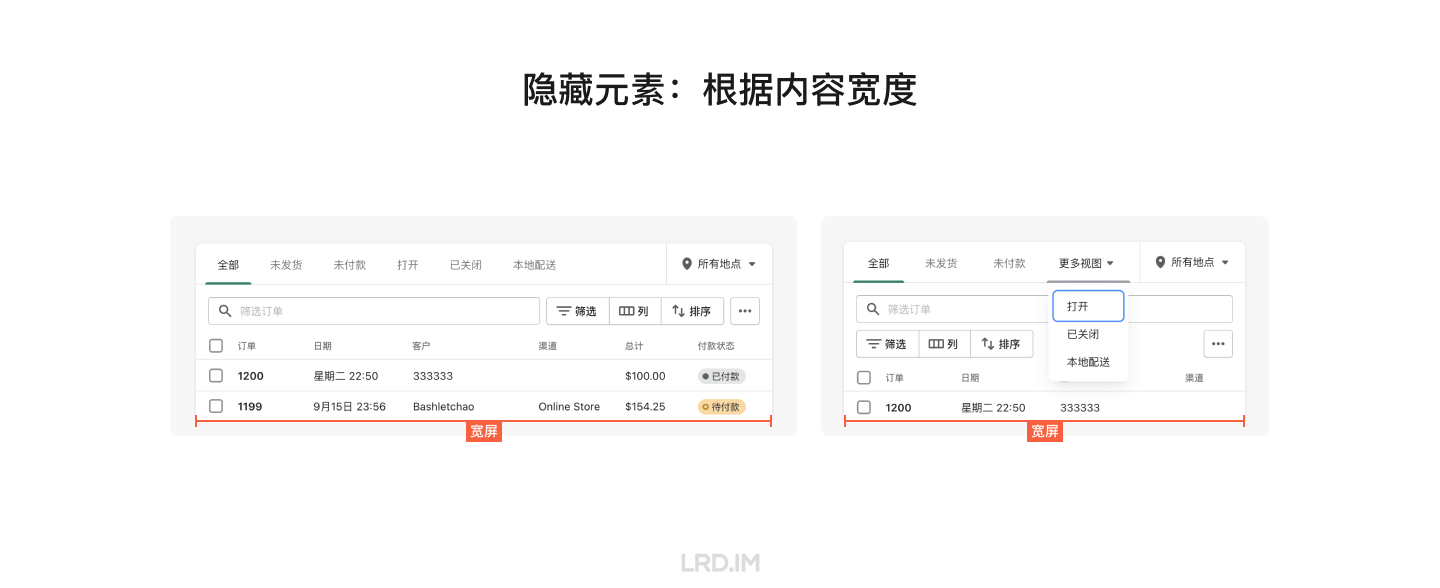1440x588 pixels.
Task: Choose 本地配送 in the 更多视图 dropdown menu
Action: (1088, 362)
